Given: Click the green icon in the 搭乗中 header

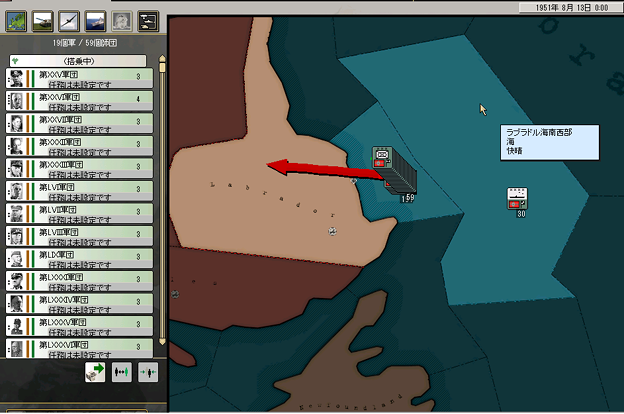Looking at the screenshot, I should (x=15, y=61).
